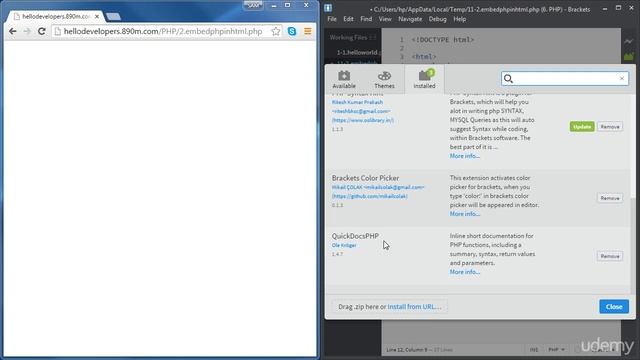The width and height of the screenshot is (640, 360).
Task: Maximize the Chrome window
Action: [288, 5]
